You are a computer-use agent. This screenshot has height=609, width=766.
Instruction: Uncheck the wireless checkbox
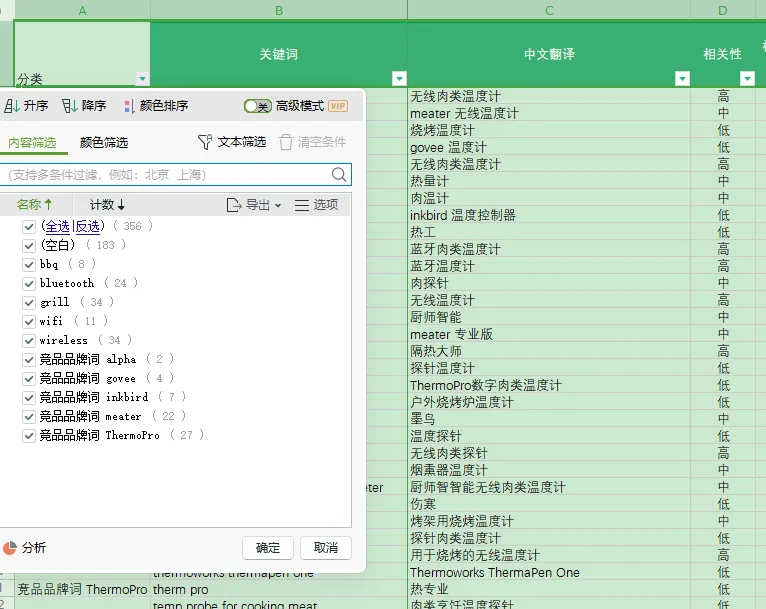(x=29, y=340)
